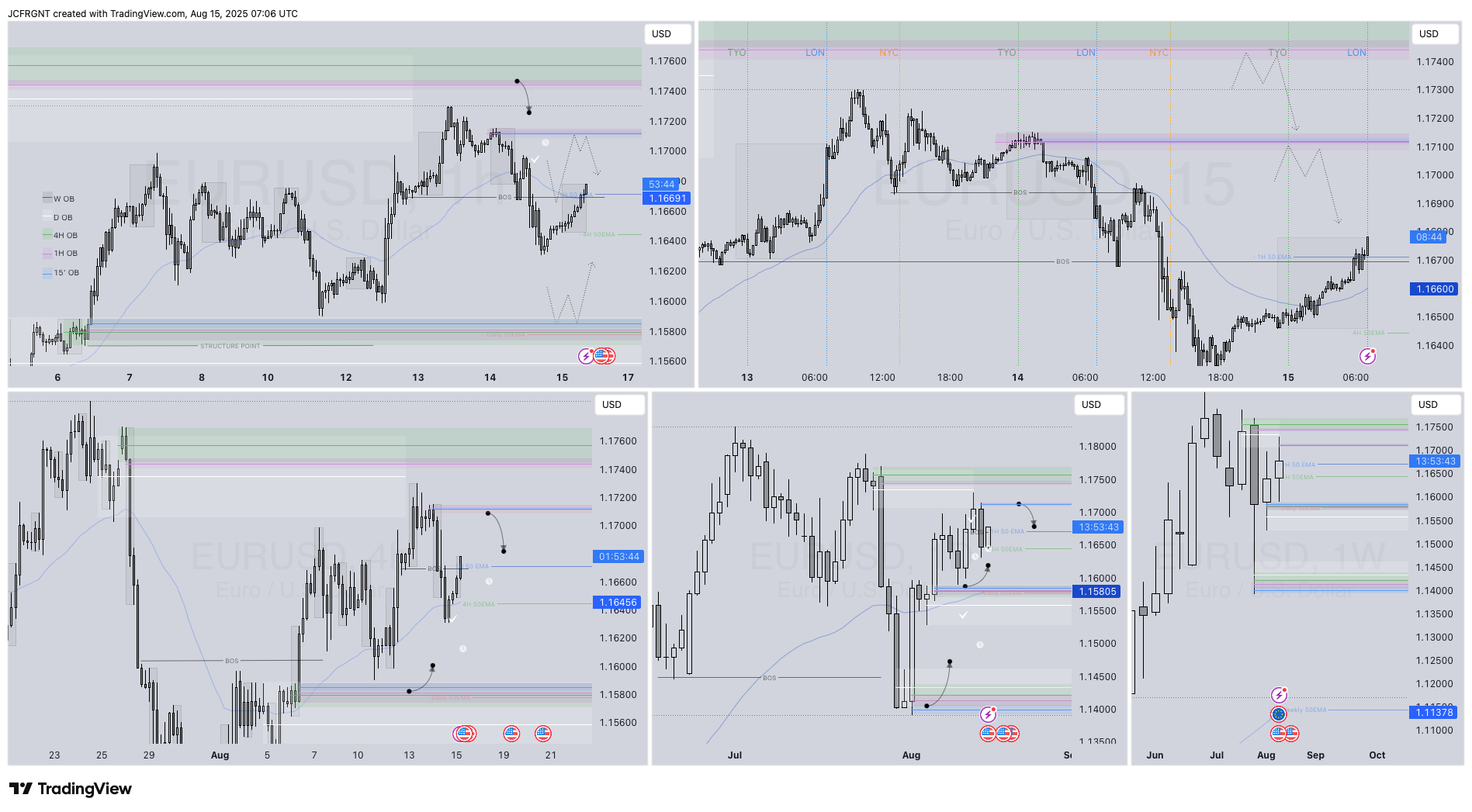Click the STRUCTURE POINT line label
The height and width of the screenshot is (812, 1472).
point(230,346)
